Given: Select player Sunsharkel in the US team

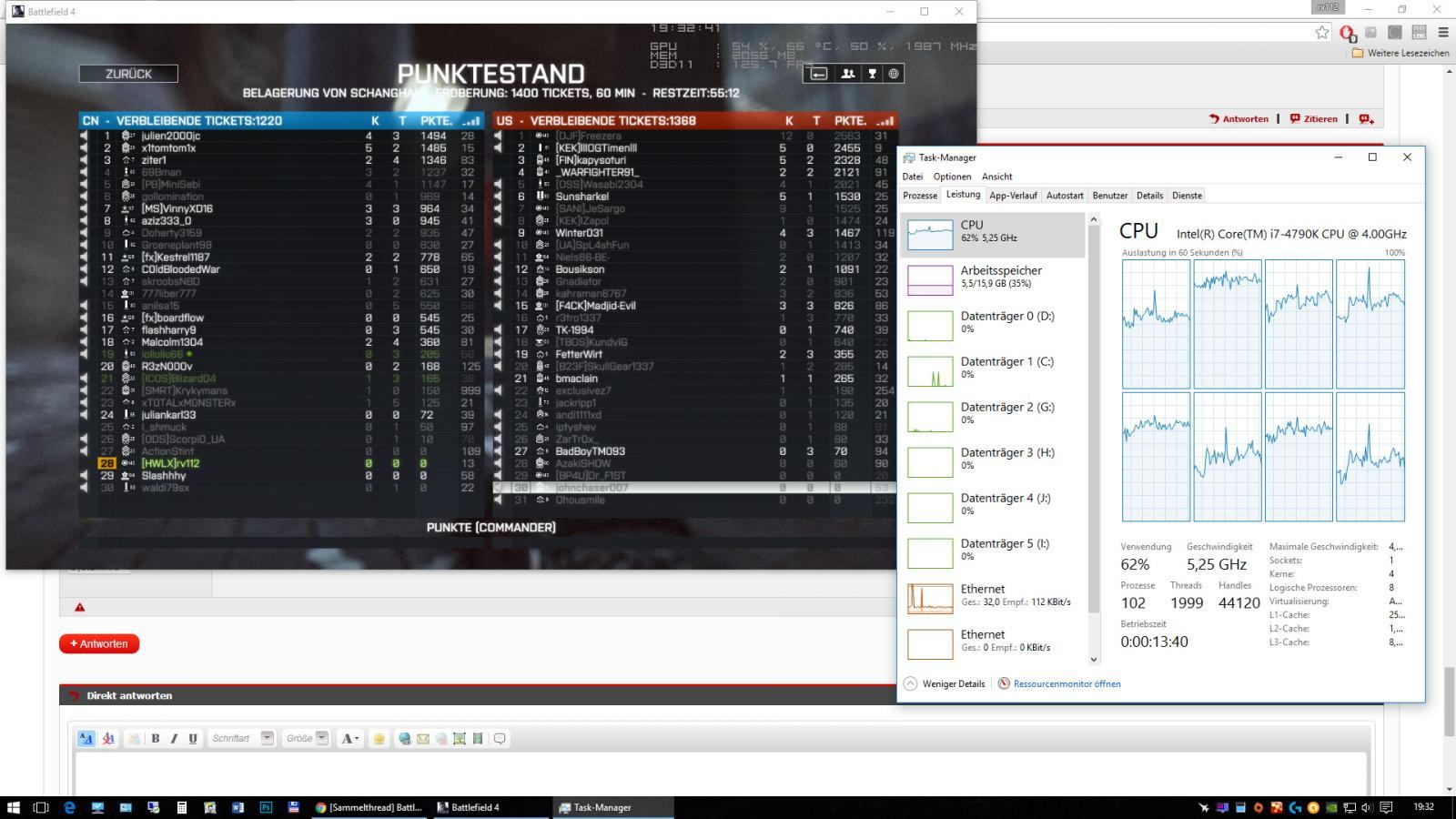Looking at the screenshot, I should (695, 197).
